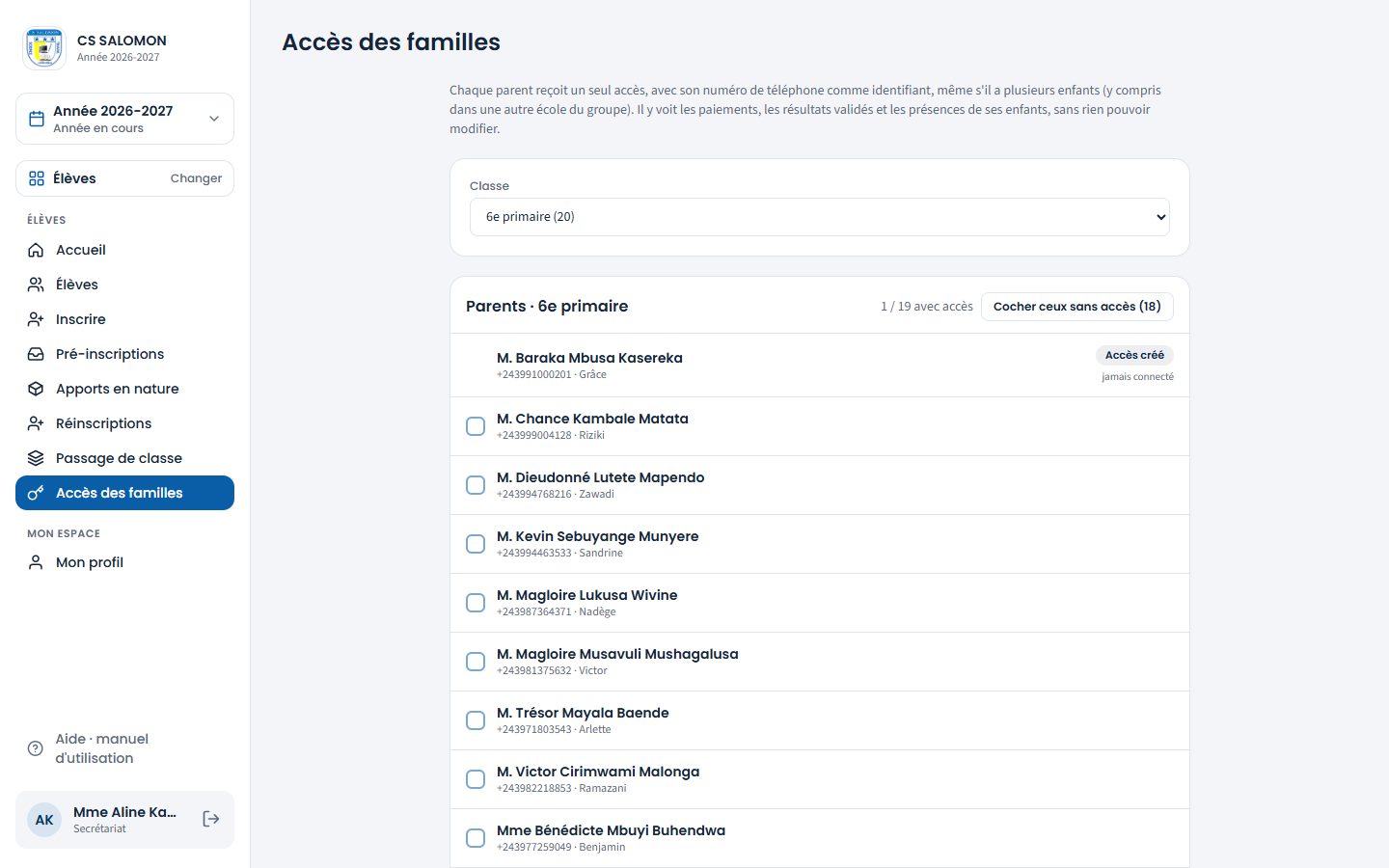Open the Pré-inscriptions section
Screen dimensions: 1389x868
click(x=124, y=354)
